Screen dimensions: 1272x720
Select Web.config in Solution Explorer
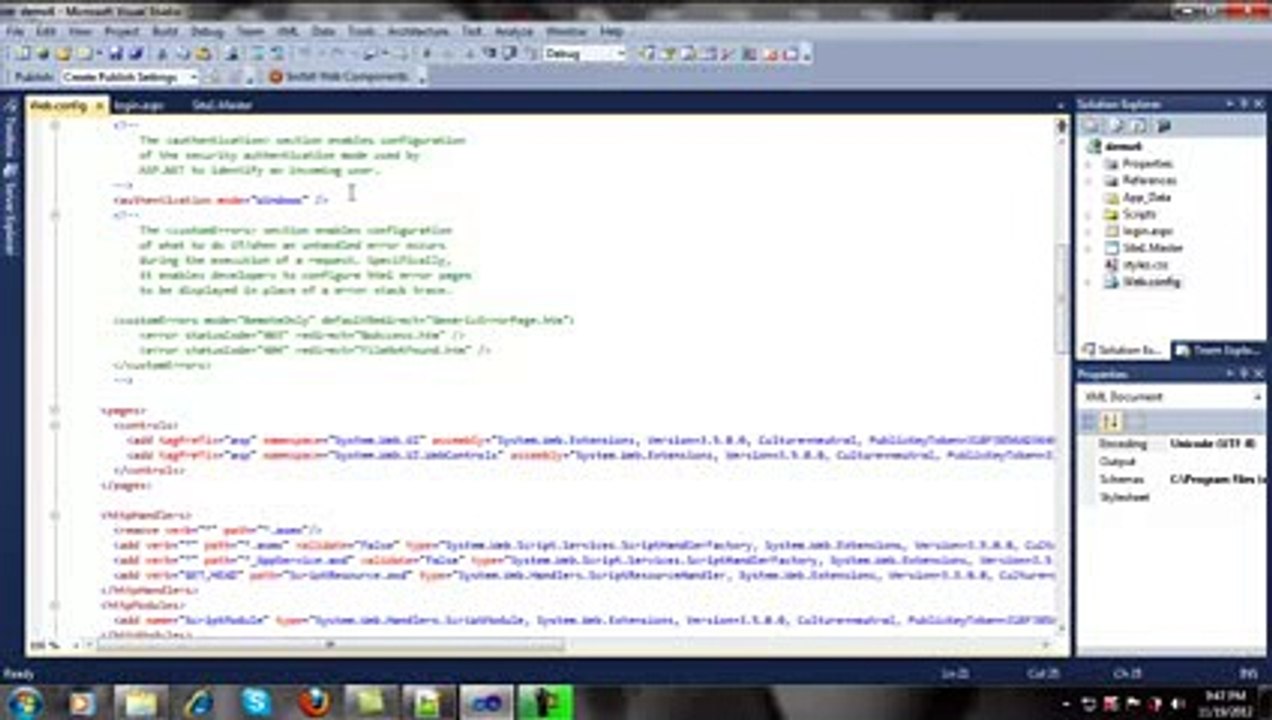point(1150,282)
